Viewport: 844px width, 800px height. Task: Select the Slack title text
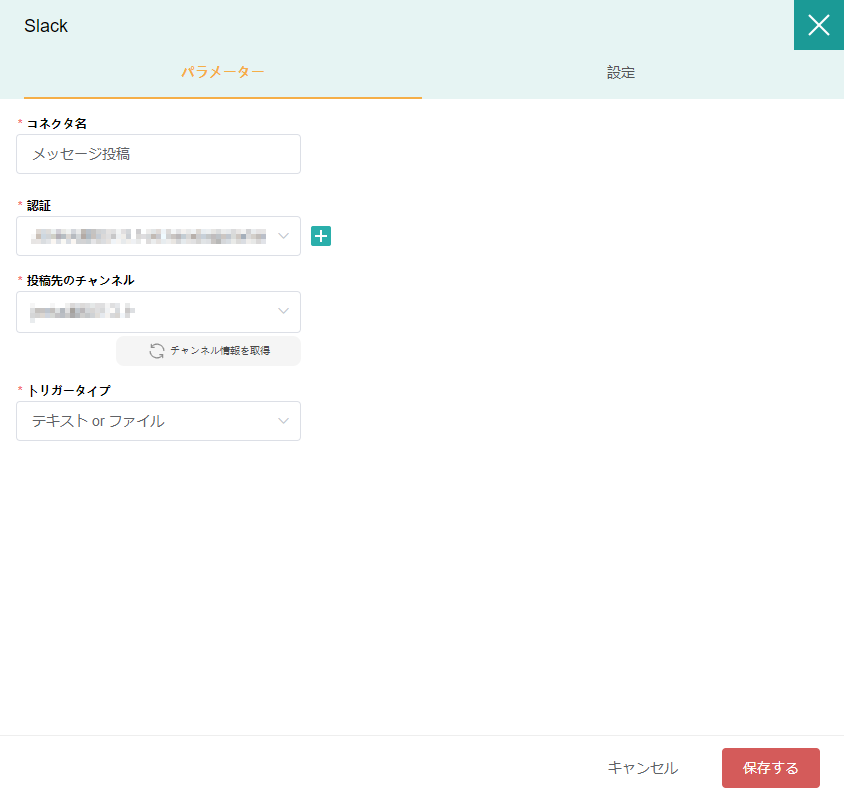(x=46, y=26)
